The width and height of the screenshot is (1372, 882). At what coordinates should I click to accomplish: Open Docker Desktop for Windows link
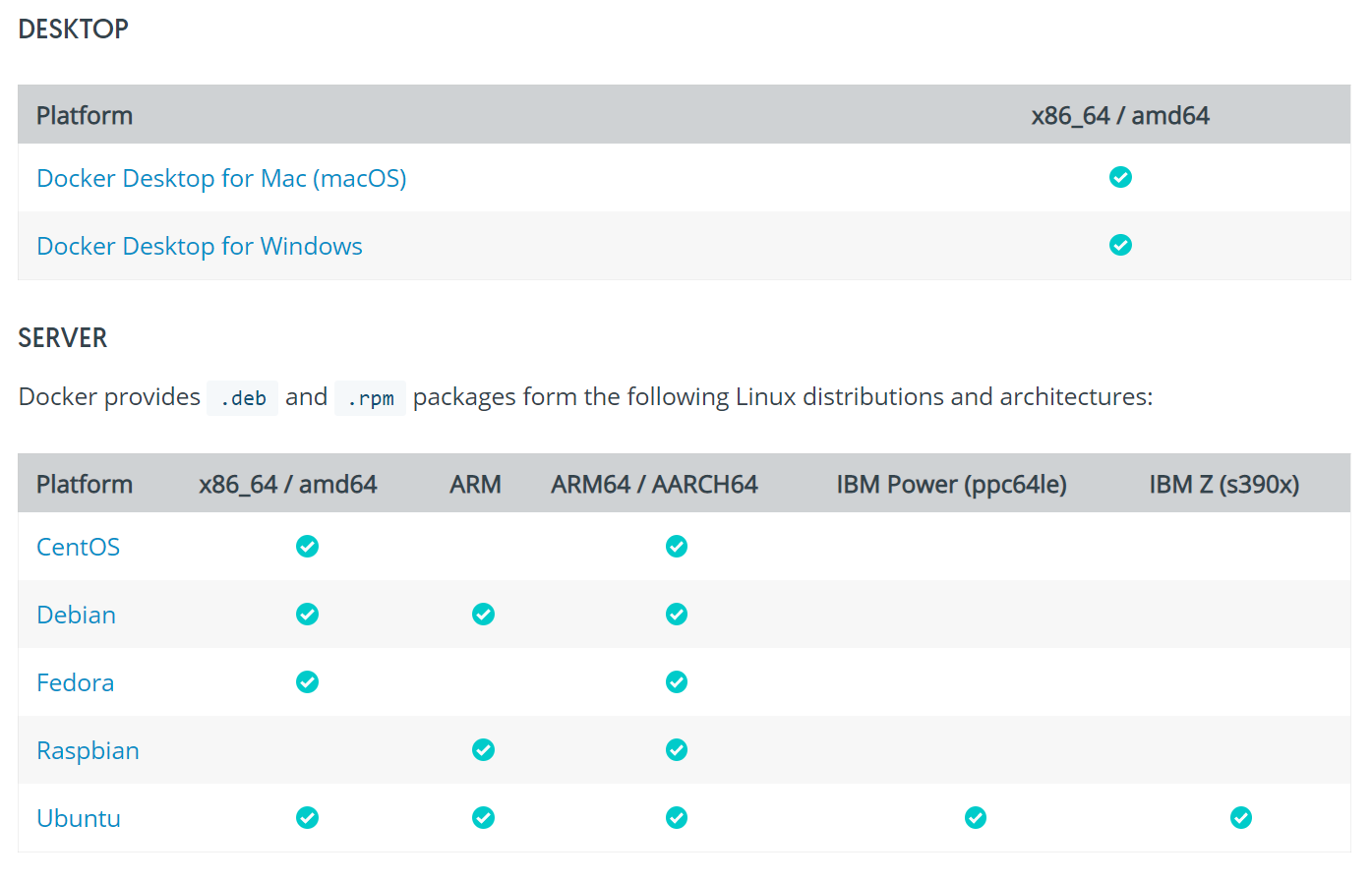200,246
